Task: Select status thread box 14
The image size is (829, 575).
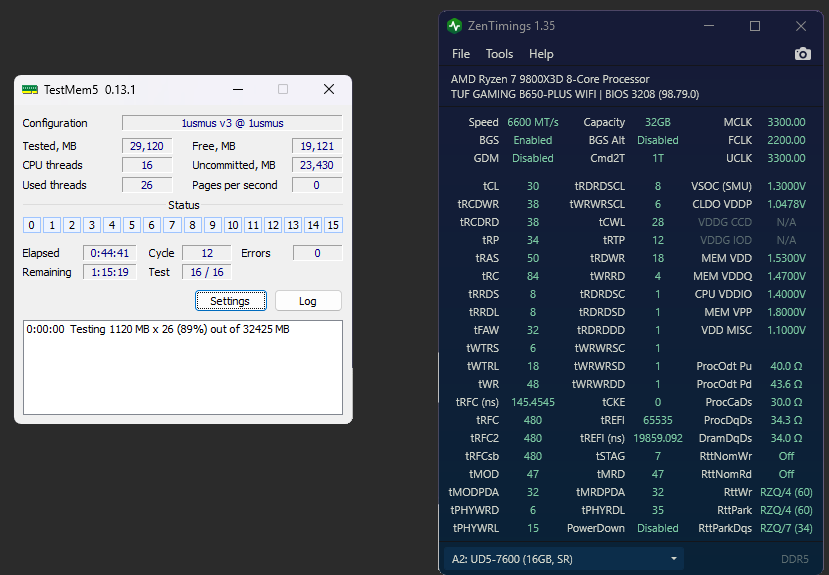Action: pos(313,225)
